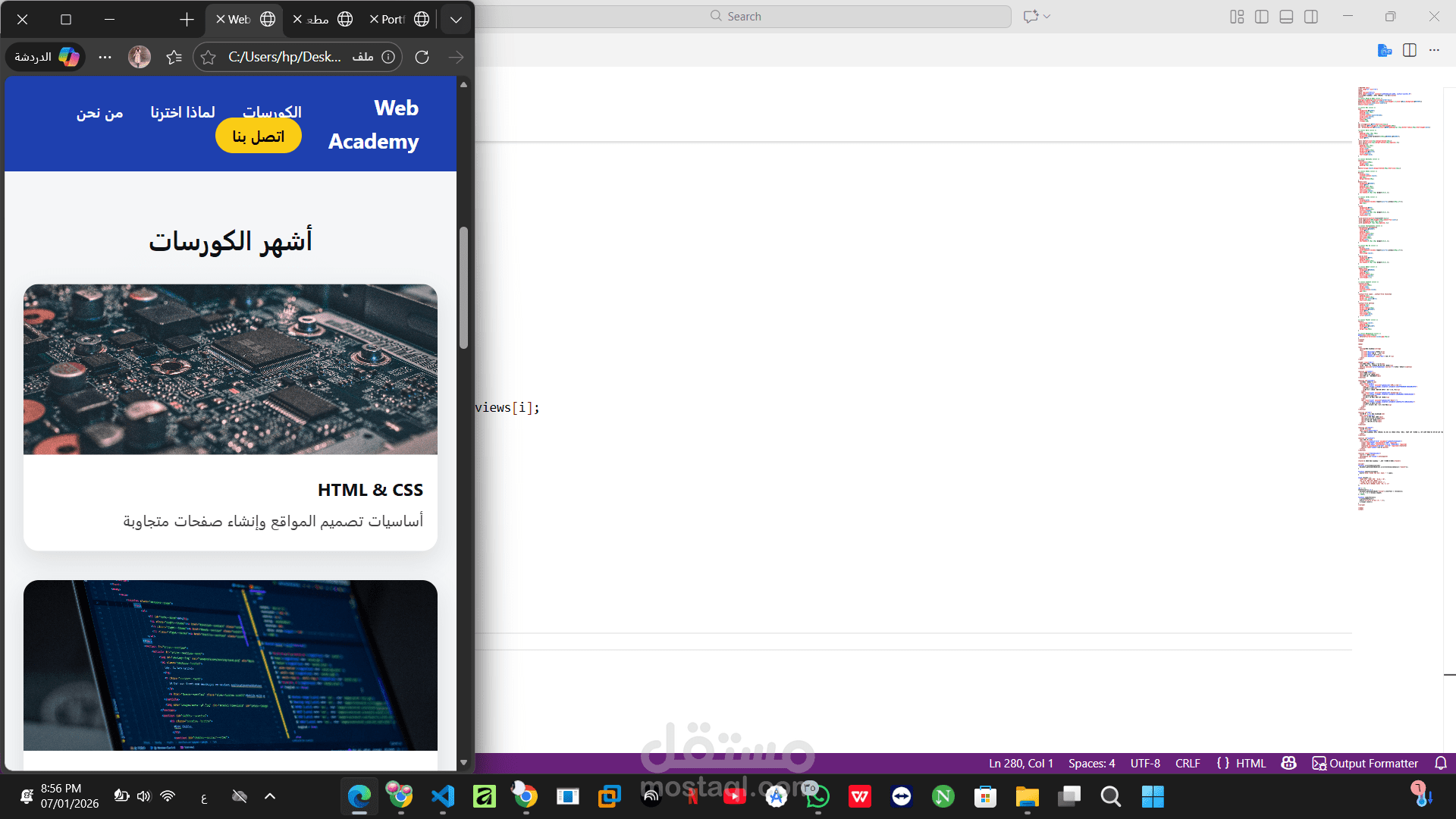Click the notifications bell in the status bar
1456x819 pixels.
(x=1441, y=763)
